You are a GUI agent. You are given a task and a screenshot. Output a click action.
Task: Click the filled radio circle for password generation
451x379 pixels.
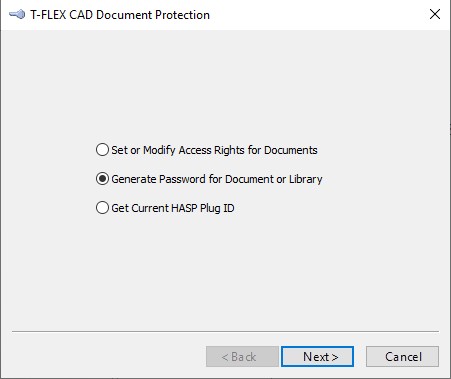(x=102, y=179)
